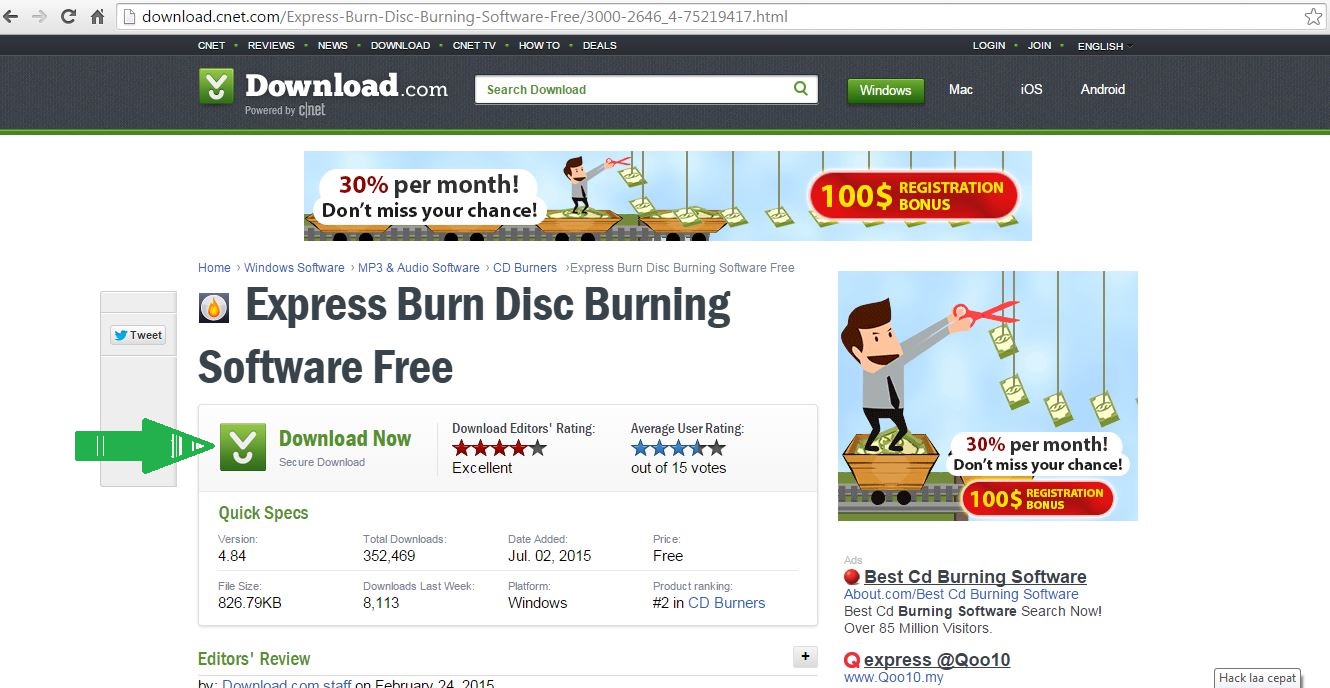Open MP3 & Audio Software breadcrumb link
The width and height of the screenshot is (1330, 688).
coord(419,267)
